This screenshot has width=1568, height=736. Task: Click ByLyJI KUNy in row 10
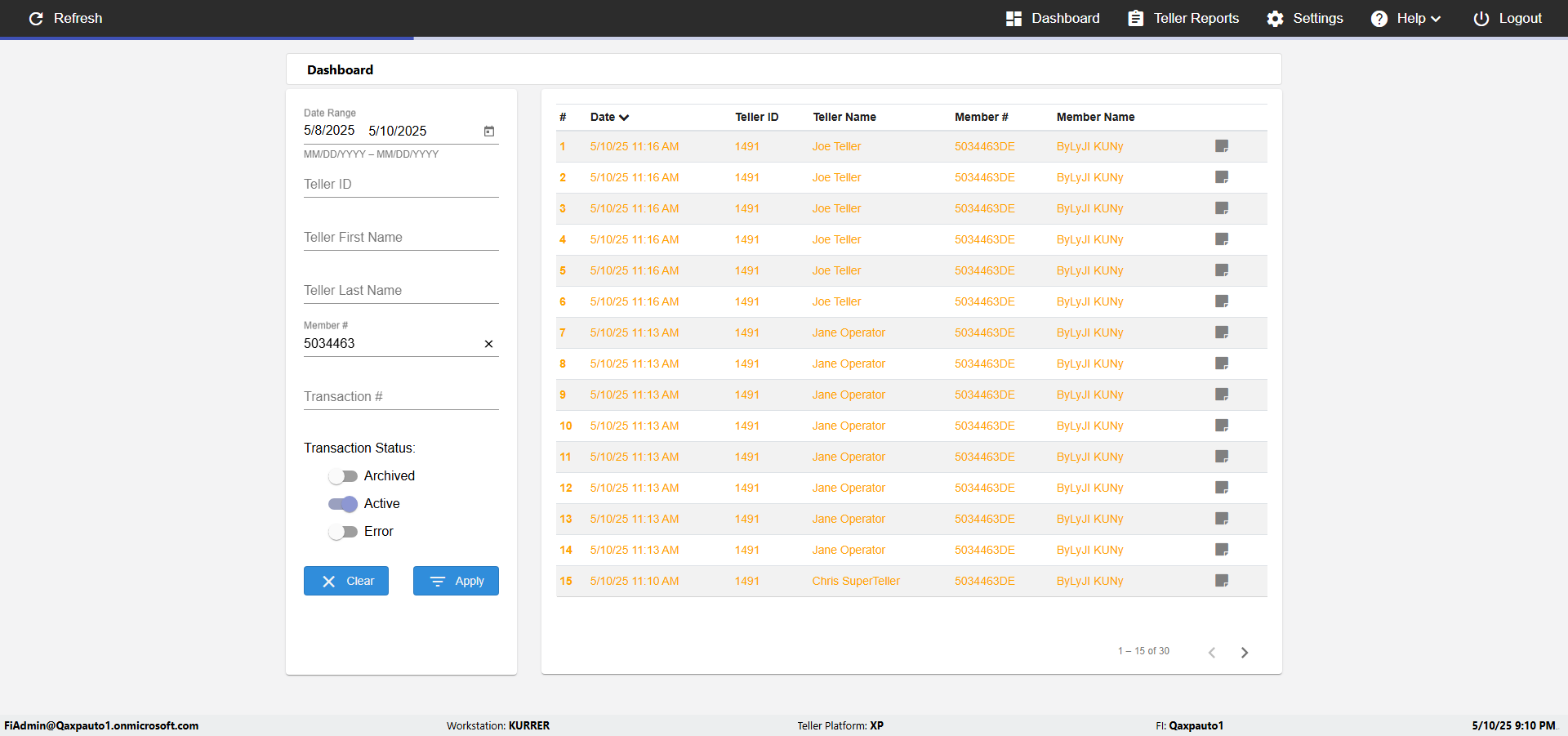click(x=1090, y=426)
